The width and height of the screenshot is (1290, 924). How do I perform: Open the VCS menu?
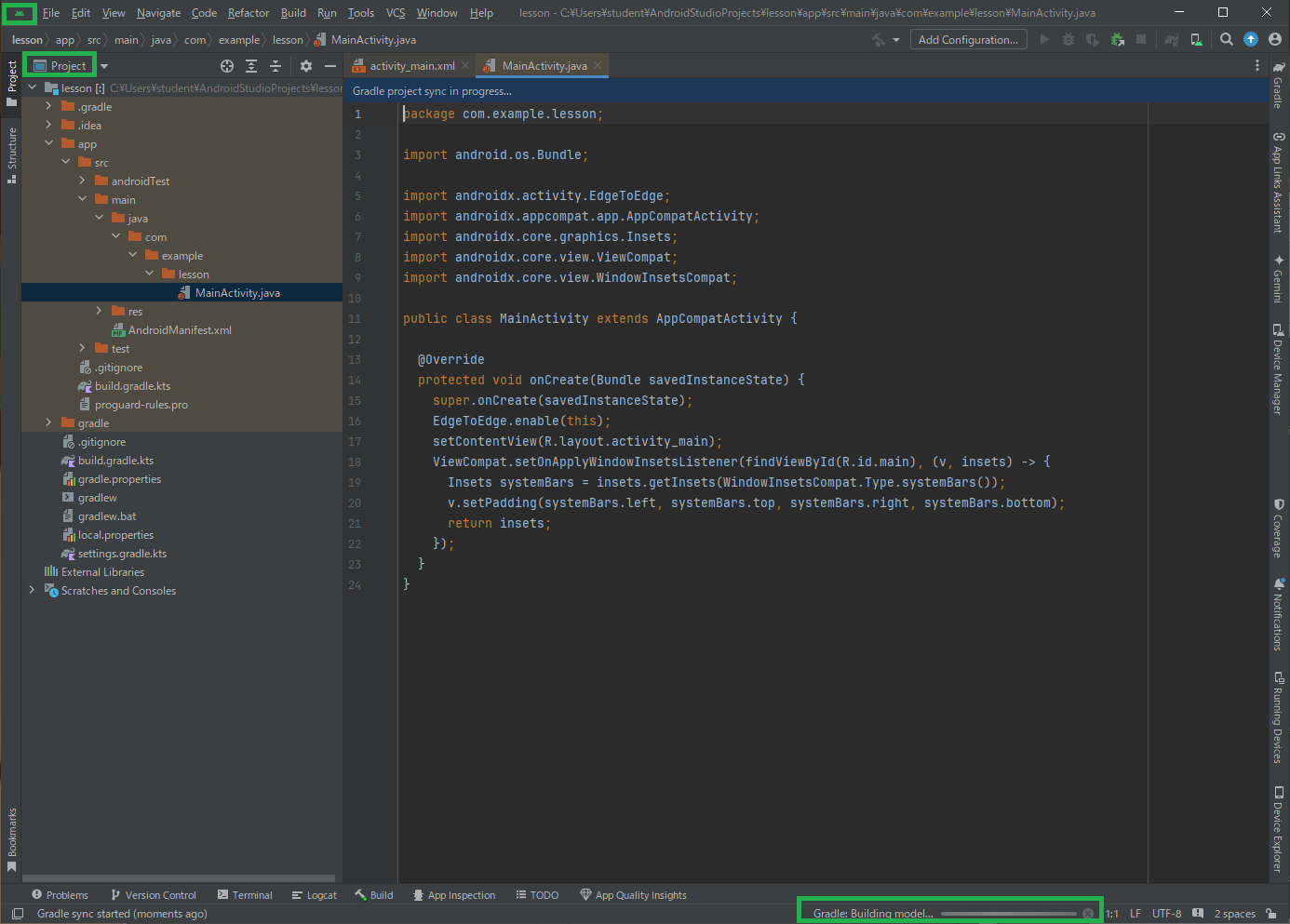(396, 13)
